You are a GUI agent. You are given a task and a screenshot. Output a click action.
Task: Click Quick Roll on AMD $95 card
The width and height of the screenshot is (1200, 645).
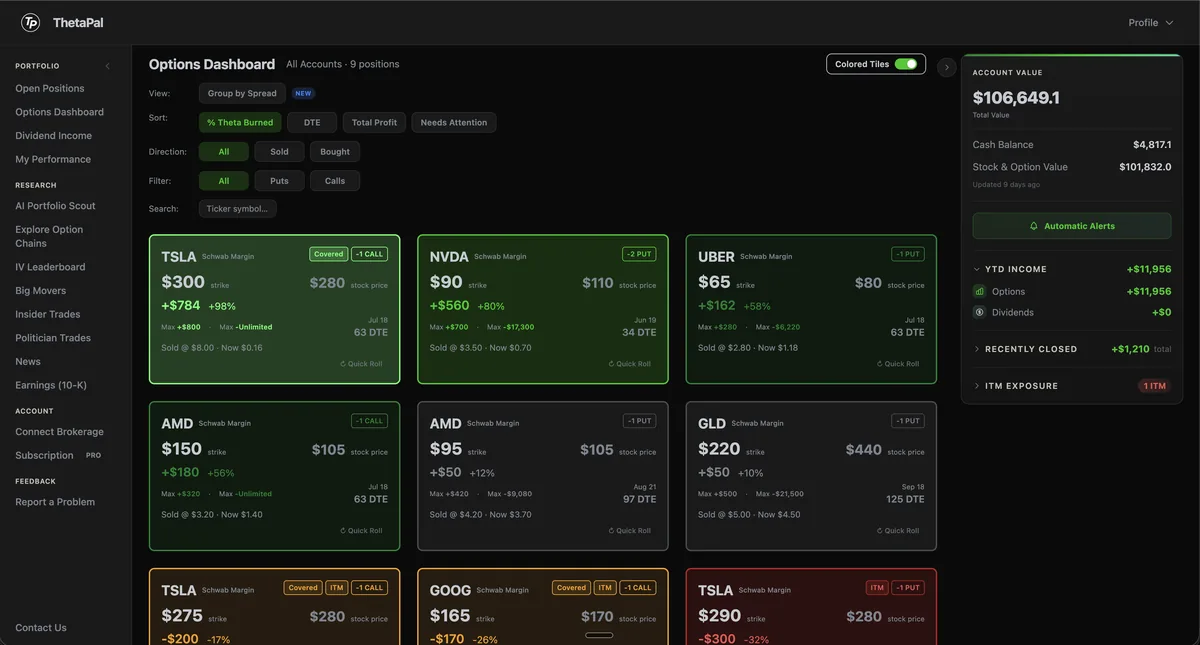(x=630, y=531)
